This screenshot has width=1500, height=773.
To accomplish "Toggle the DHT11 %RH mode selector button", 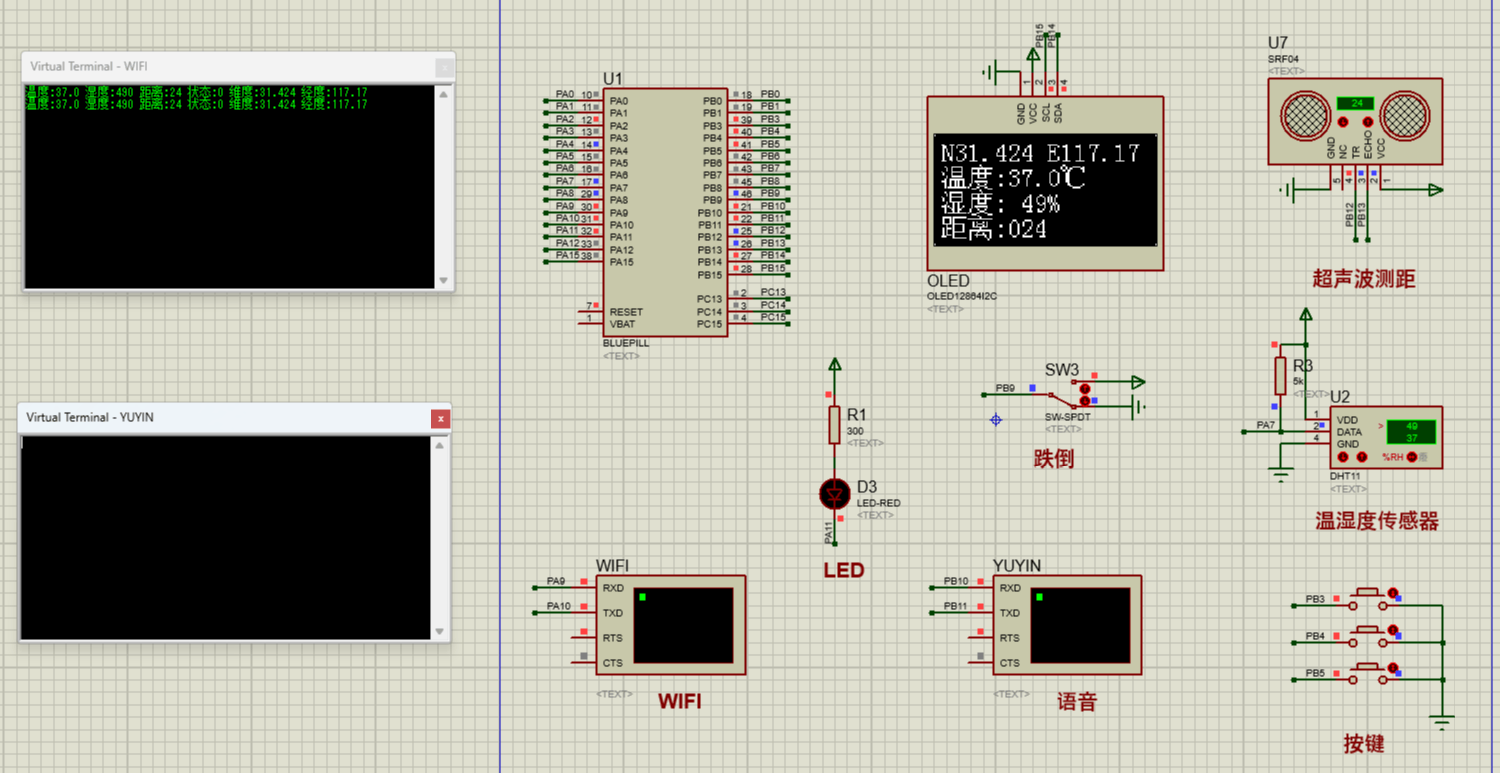I will (1411, 457).
